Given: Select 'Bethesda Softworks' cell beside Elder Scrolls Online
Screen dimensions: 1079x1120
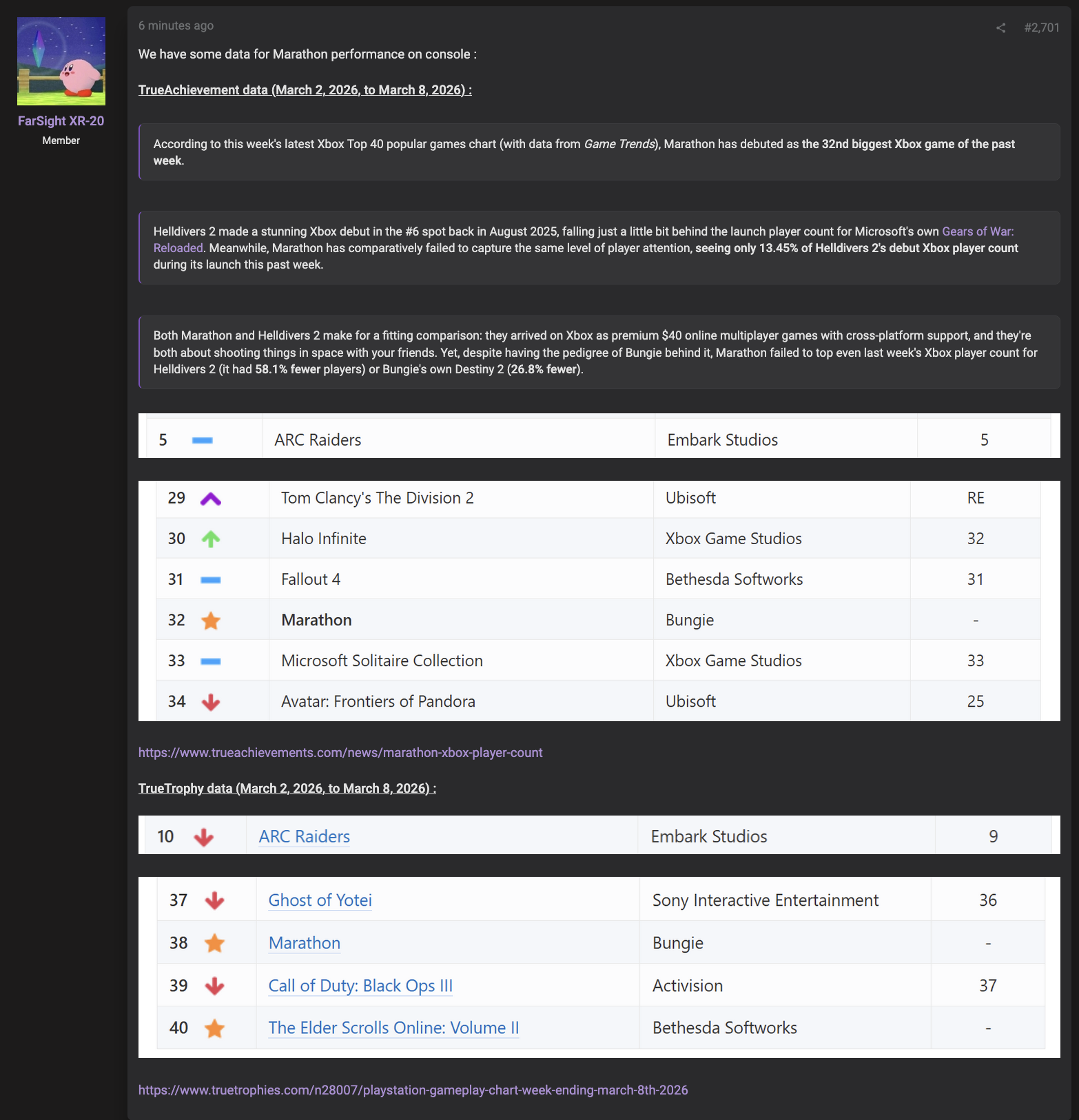Looking at the screenshot, I should pyautogui.click(x=785, y=1028).
